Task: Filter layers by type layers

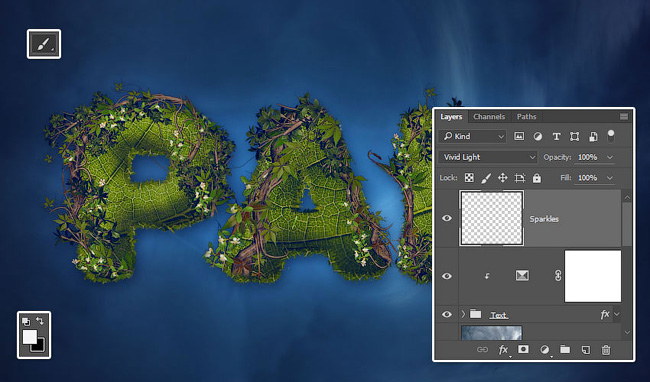Action: click(x=556, y=136)
